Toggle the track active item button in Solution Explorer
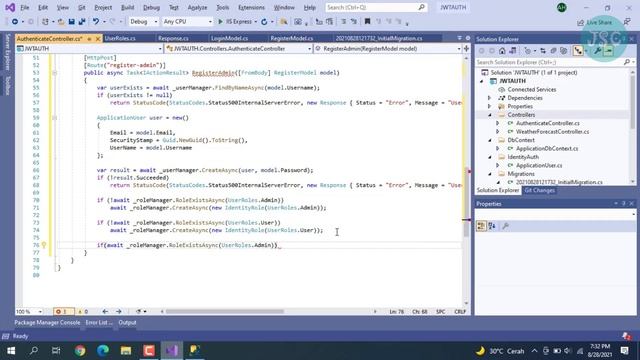This screenshot has height=360, width=640. click(578, 51)
